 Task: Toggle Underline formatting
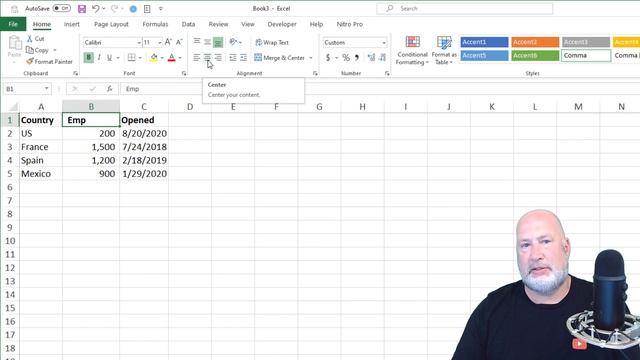[x=109, y=58]
